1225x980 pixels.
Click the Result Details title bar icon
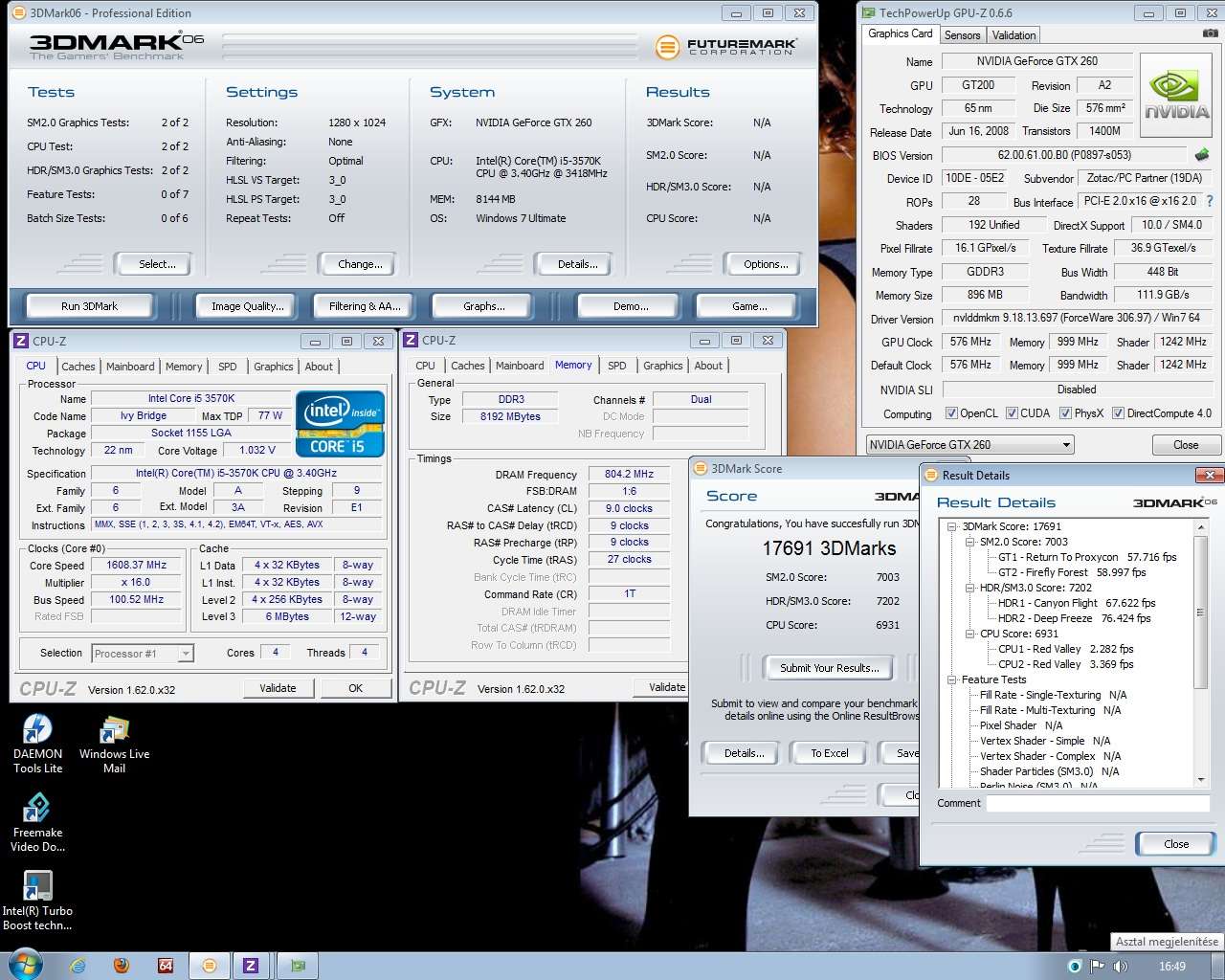tap(930, 476)
